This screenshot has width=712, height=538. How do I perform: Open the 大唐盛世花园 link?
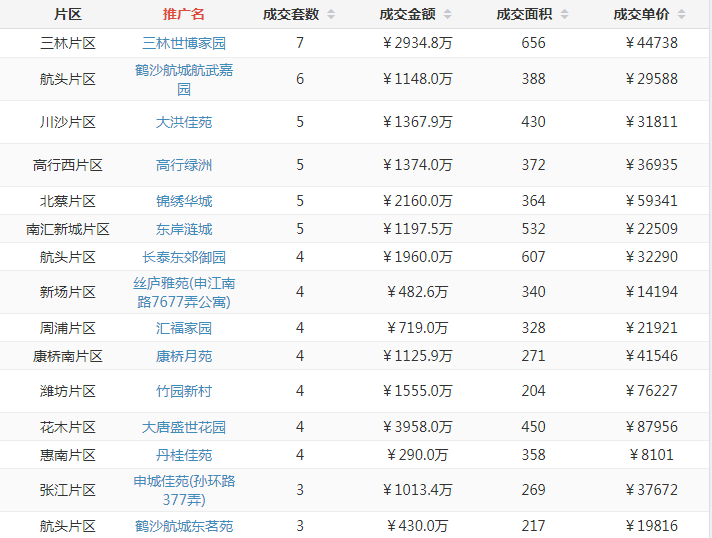pyautogui.click(x=184, y=427)
